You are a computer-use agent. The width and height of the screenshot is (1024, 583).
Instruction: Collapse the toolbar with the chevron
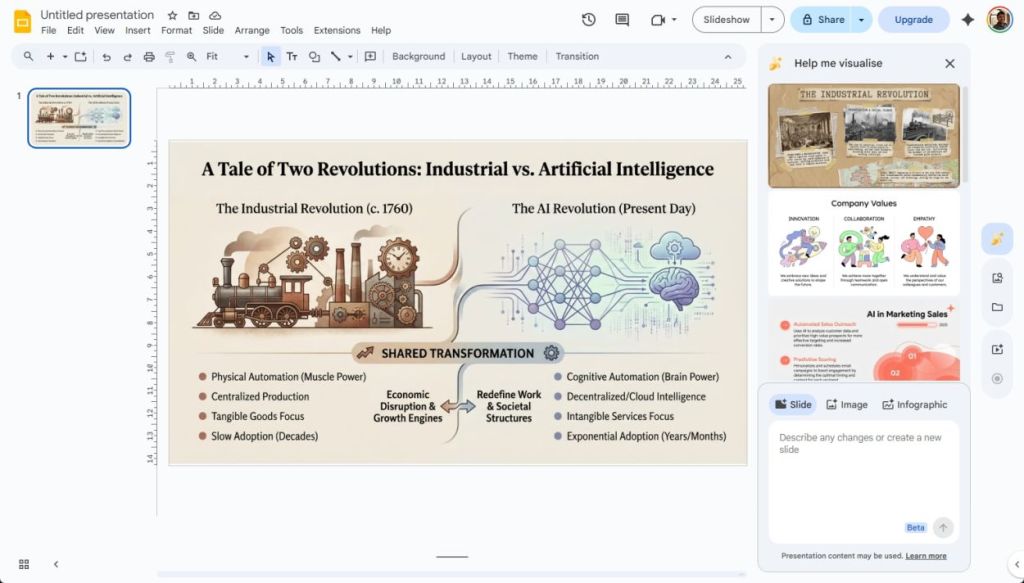(x=729, y=57)
